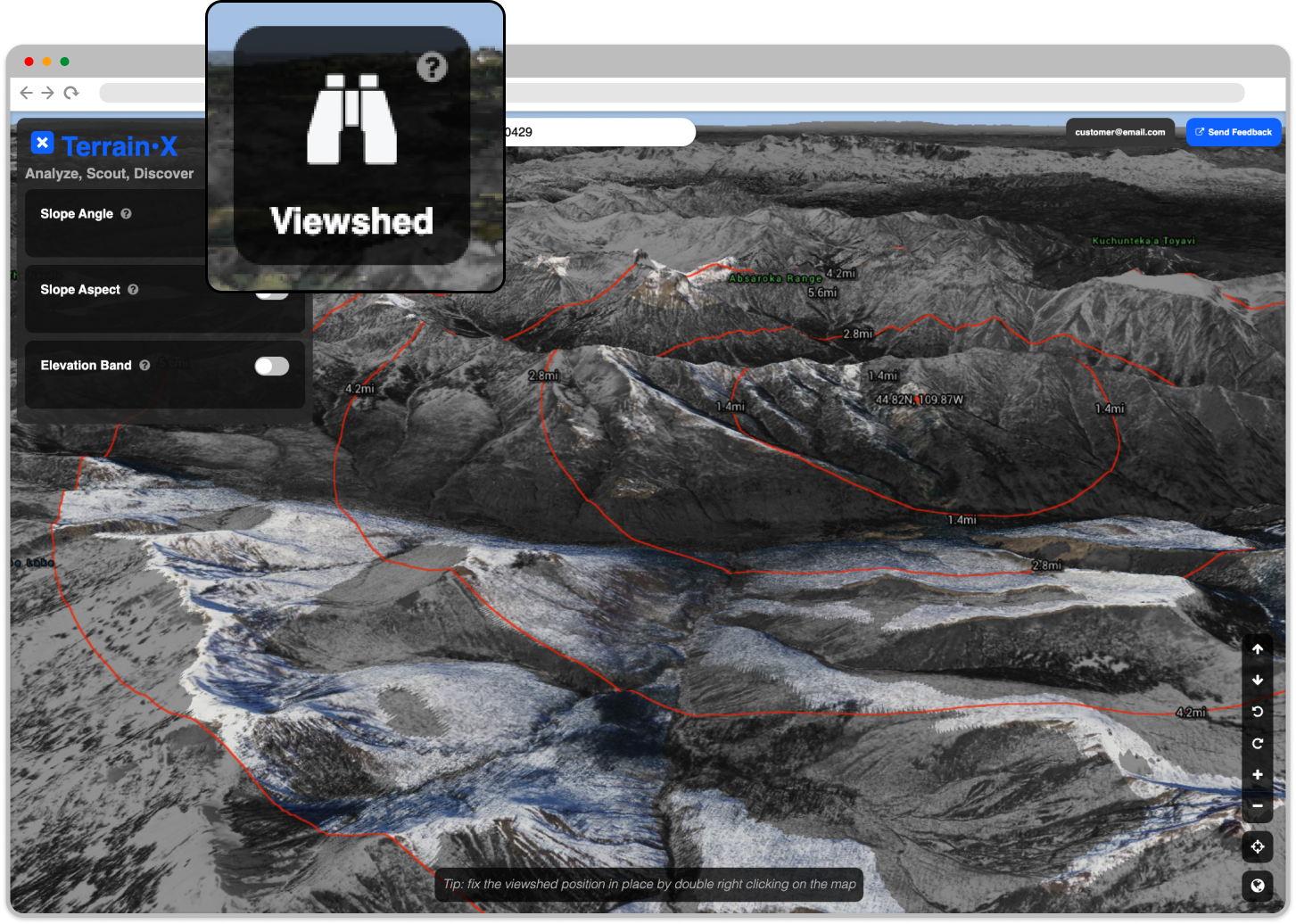Zoom out using the minus control
Screen dimensions: 1296x924
pyautogui.click(x=1258, y=806)
